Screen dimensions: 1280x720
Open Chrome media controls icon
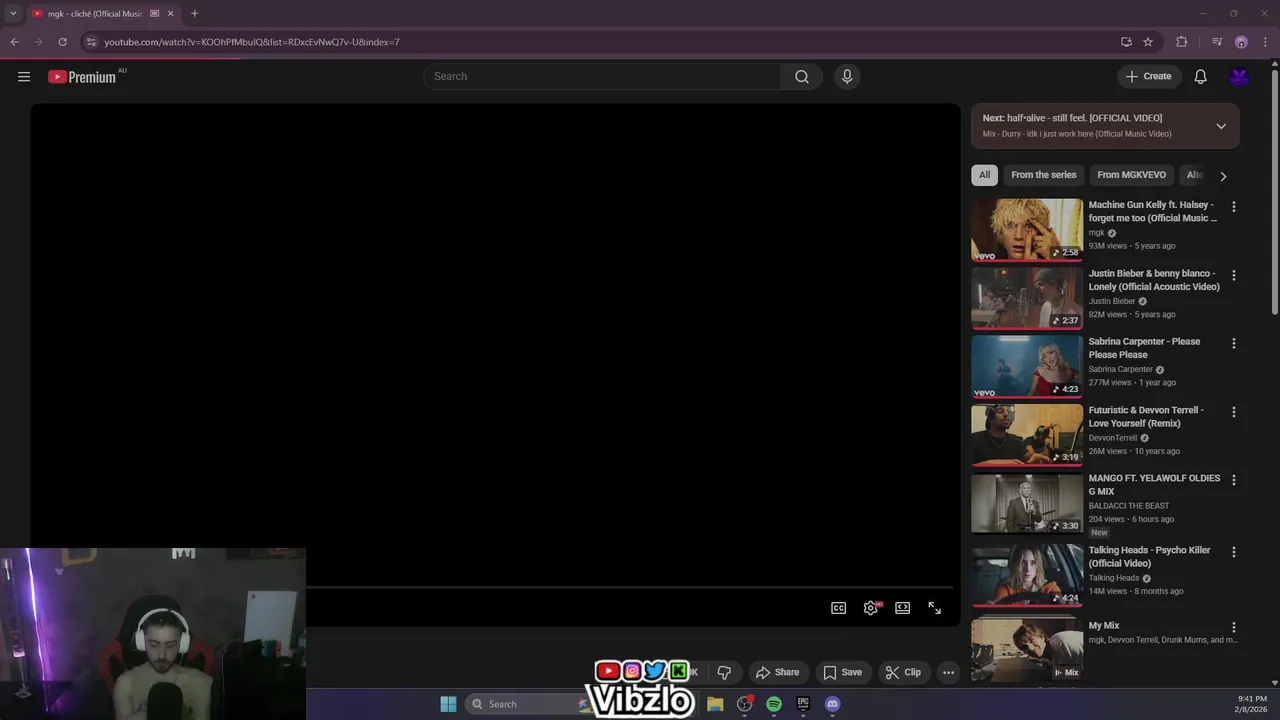click(1217, 42)
